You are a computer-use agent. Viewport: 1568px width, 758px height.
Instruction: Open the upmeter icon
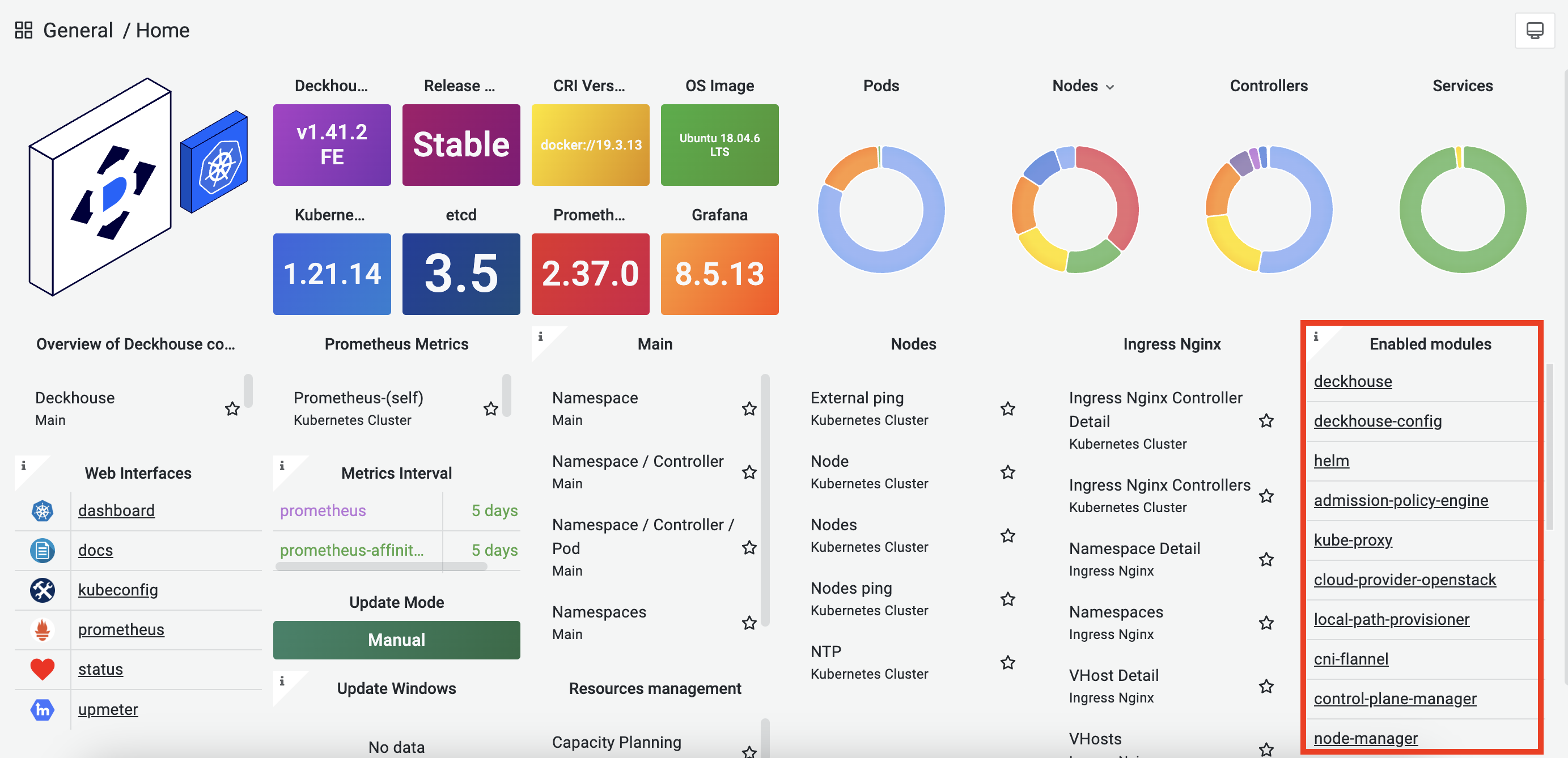coord(41,709)
